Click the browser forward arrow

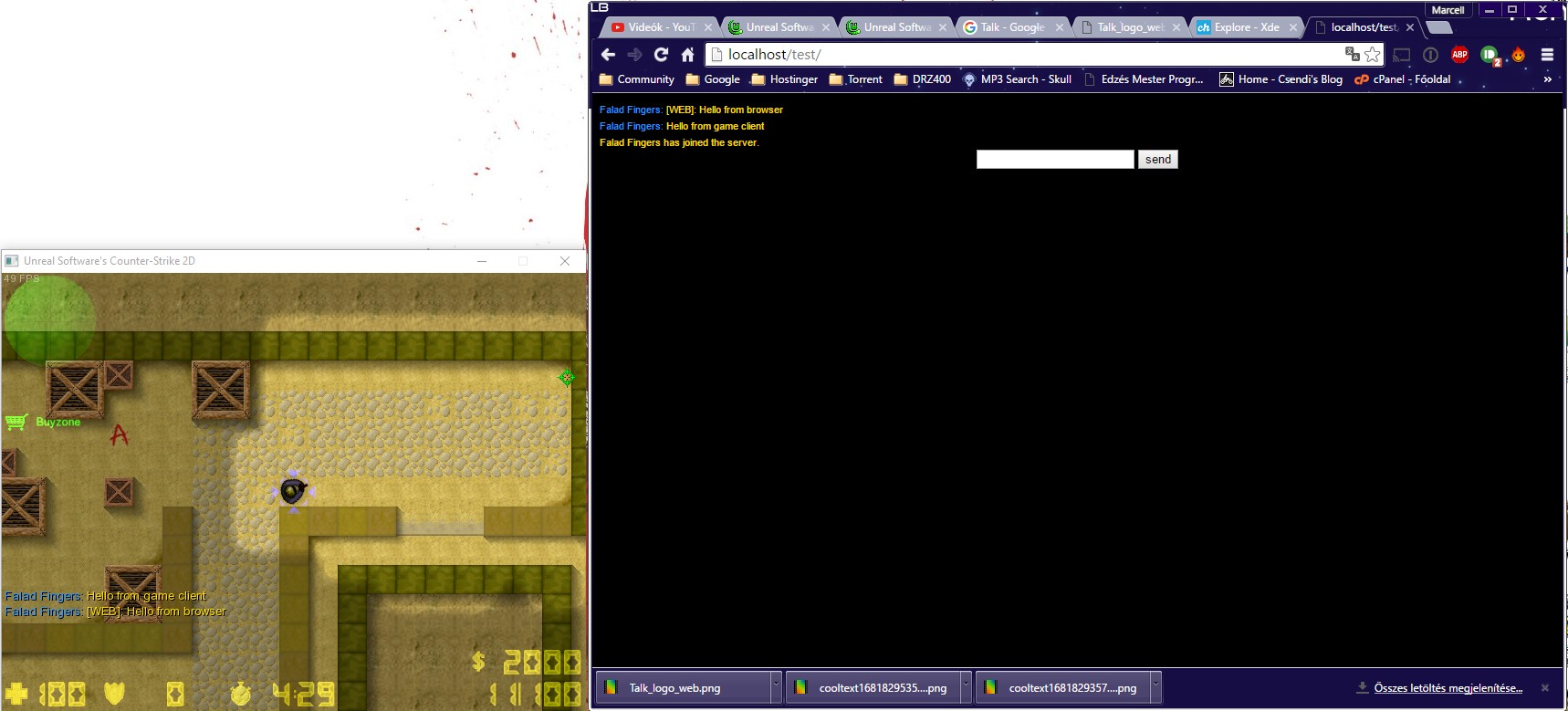pyautogui.click(x=635, y=55)
